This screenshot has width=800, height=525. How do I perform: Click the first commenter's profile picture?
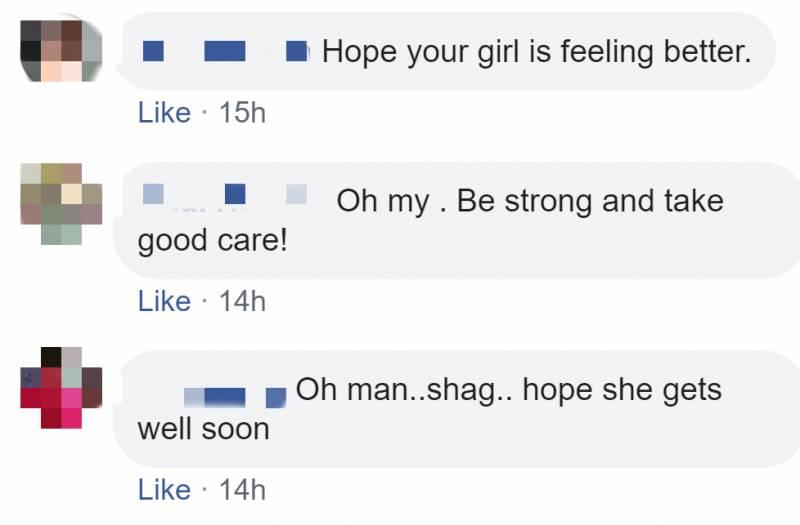coord(61,50)
